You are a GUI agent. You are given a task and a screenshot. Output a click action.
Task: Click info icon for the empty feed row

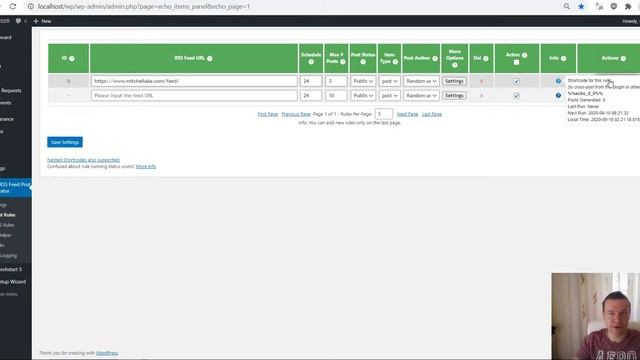[x=558, y=96]
